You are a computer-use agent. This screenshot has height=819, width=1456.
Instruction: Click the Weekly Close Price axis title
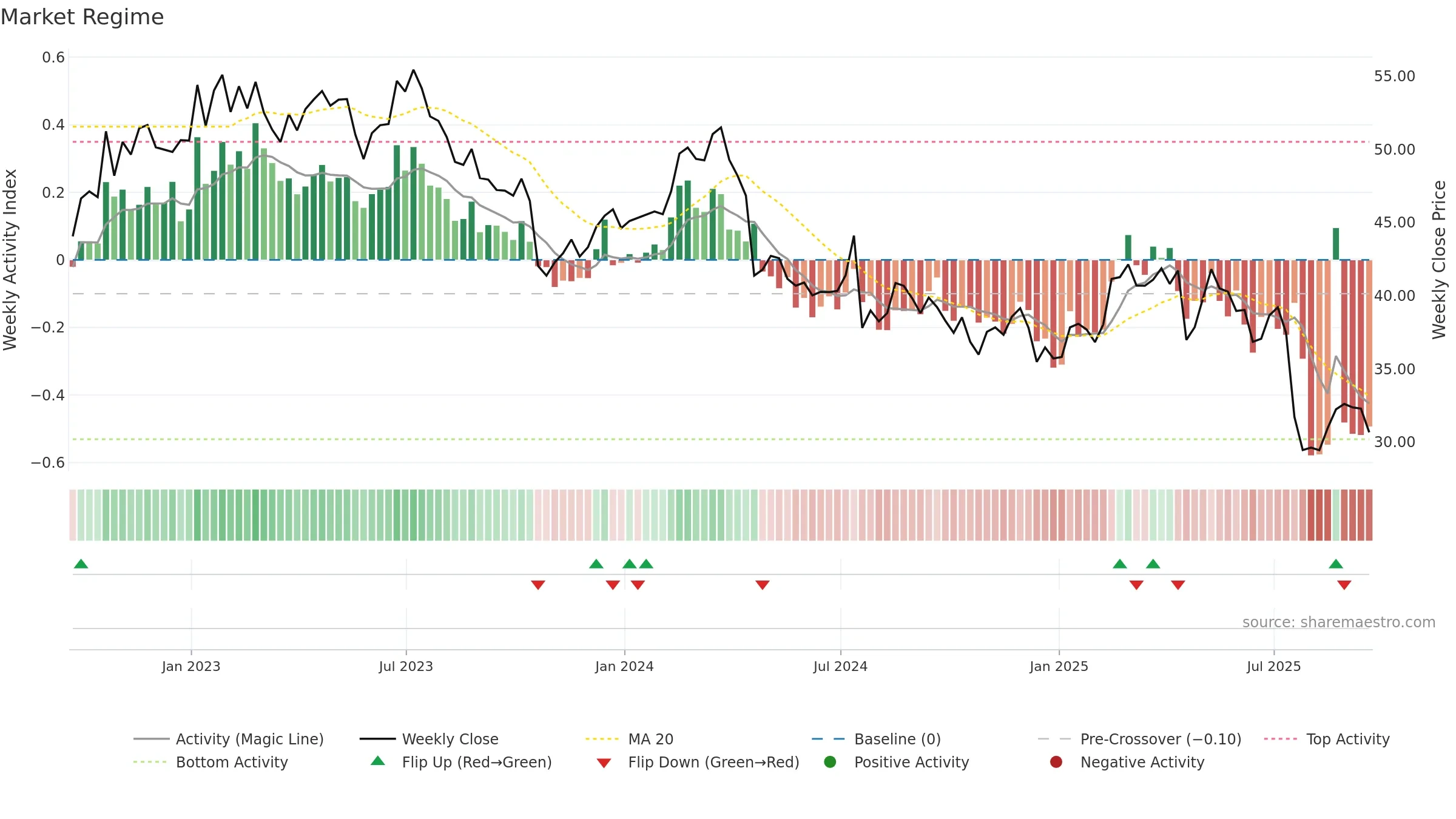1439,260
